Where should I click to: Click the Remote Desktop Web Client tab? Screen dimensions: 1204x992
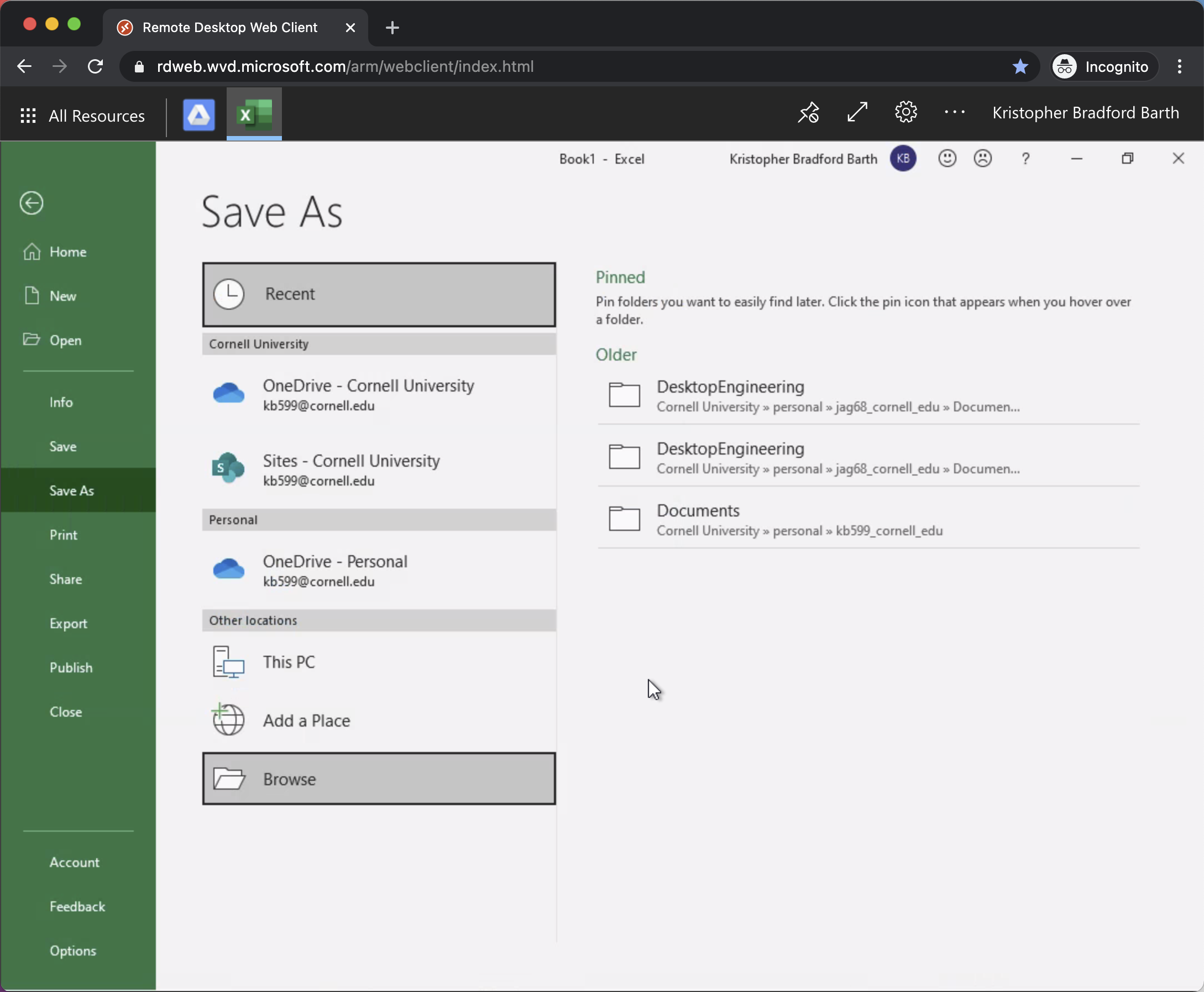point(235,28)
